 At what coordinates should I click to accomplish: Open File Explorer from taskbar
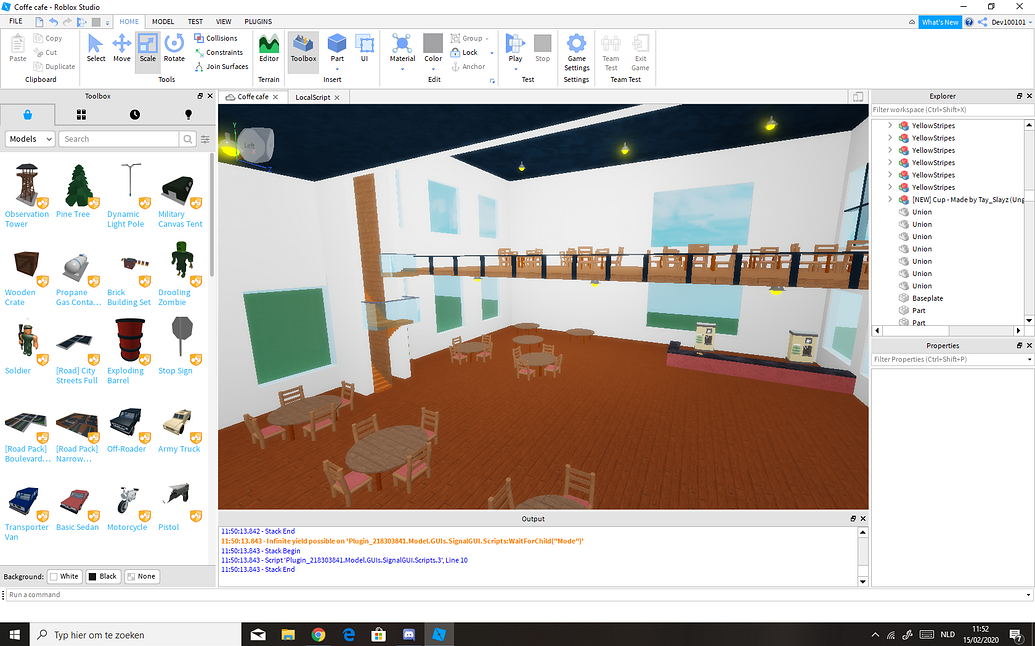click(288, 635)
